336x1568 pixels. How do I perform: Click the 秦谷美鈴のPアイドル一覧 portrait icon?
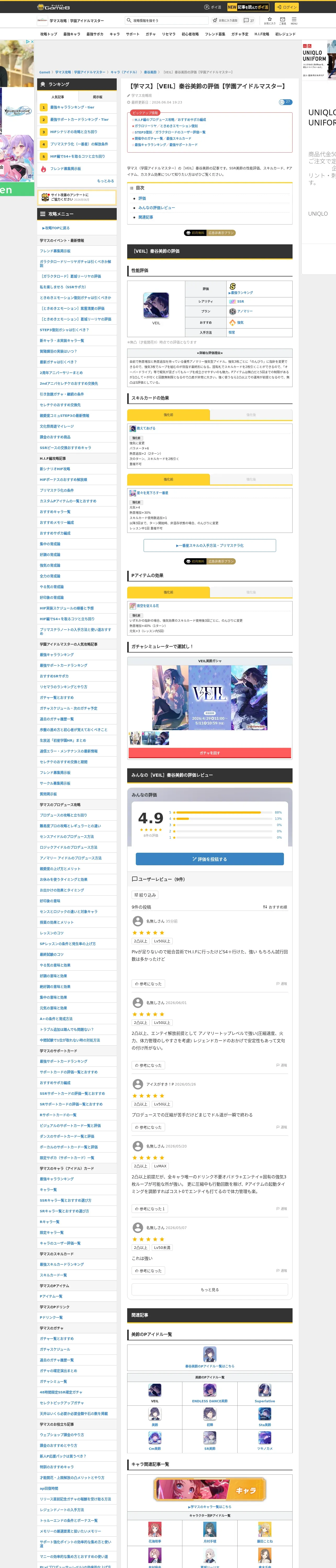pyautogui.click(x=210, y=1354)
